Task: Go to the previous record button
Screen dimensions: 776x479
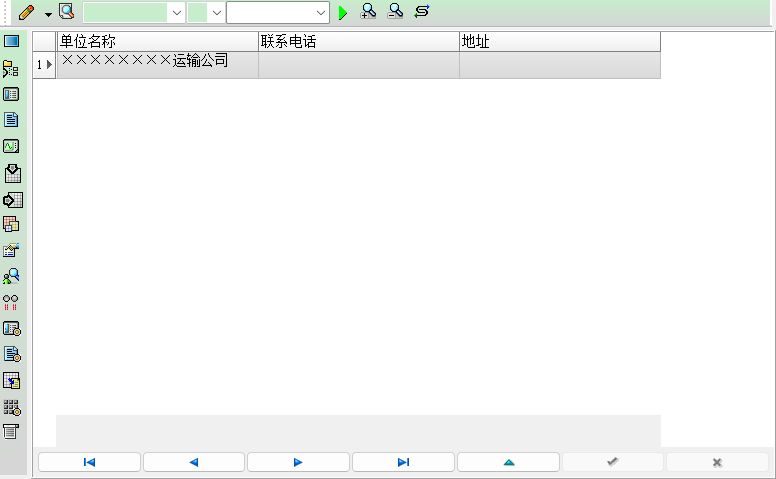Action: point(194,462)
